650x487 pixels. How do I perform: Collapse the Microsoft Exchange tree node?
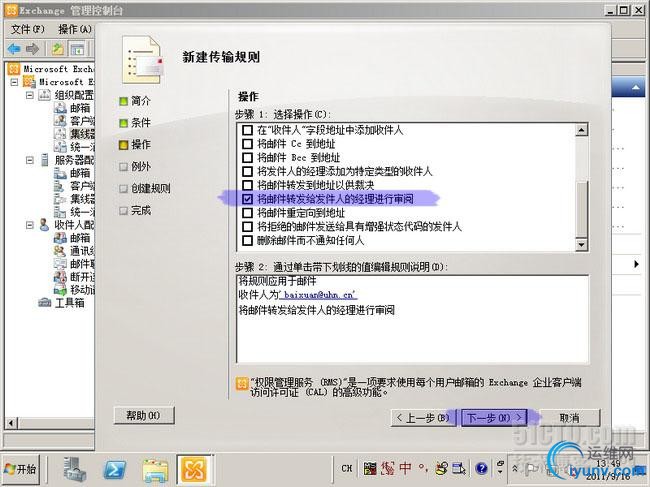pos(14,82)
